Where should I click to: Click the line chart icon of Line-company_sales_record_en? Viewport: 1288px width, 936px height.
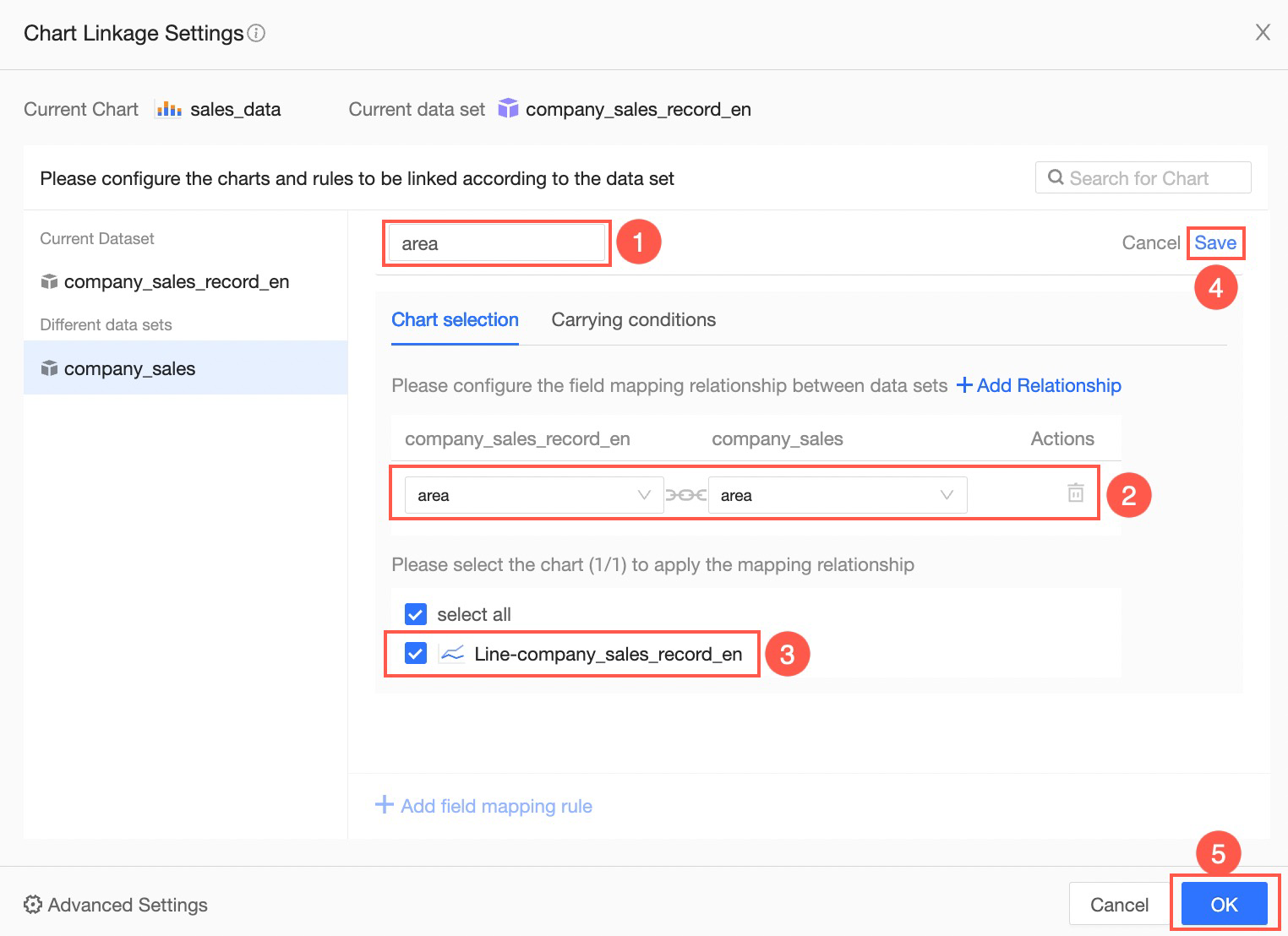[x=452, y=653]
